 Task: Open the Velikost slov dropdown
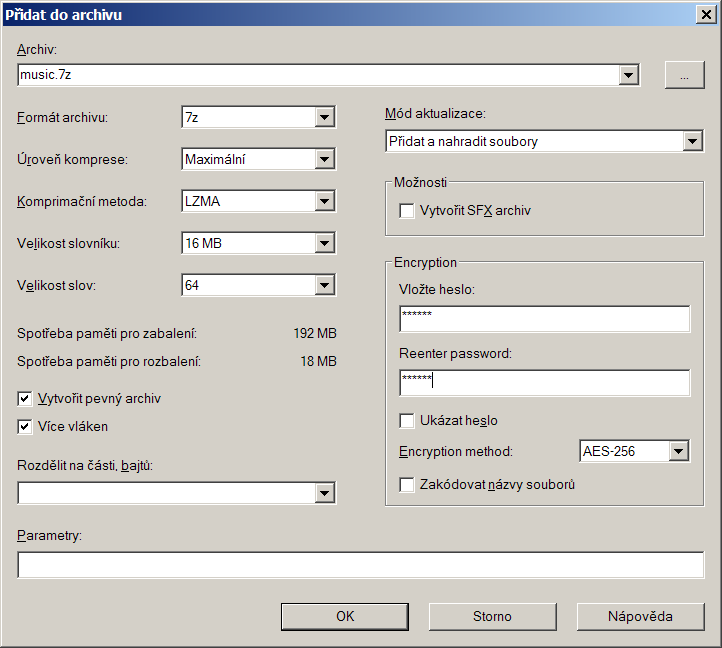[x=325, y=285]
